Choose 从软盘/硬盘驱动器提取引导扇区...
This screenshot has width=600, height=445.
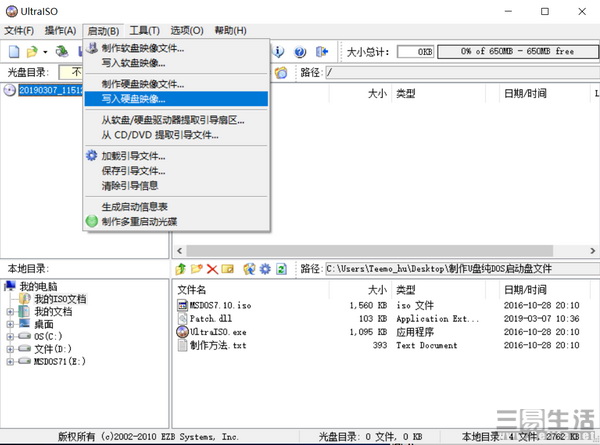coord(176,120)
